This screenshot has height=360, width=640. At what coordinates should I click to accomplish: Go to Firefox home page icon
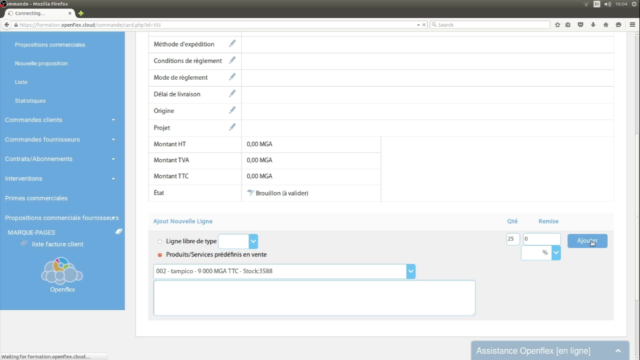coord(606,25)
